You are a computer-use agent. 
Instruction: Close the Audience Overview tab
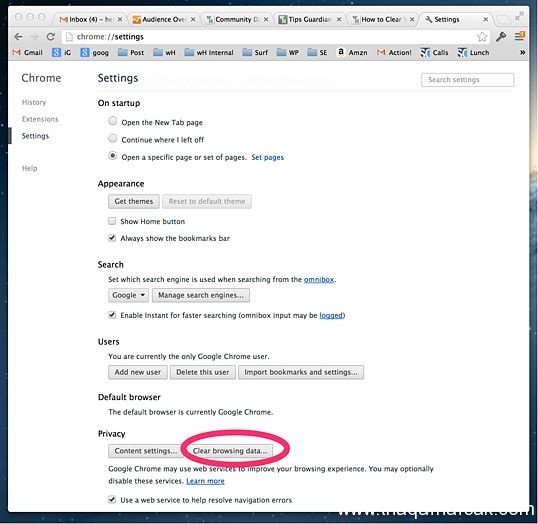pyautogui.click(x=193, y=20)
